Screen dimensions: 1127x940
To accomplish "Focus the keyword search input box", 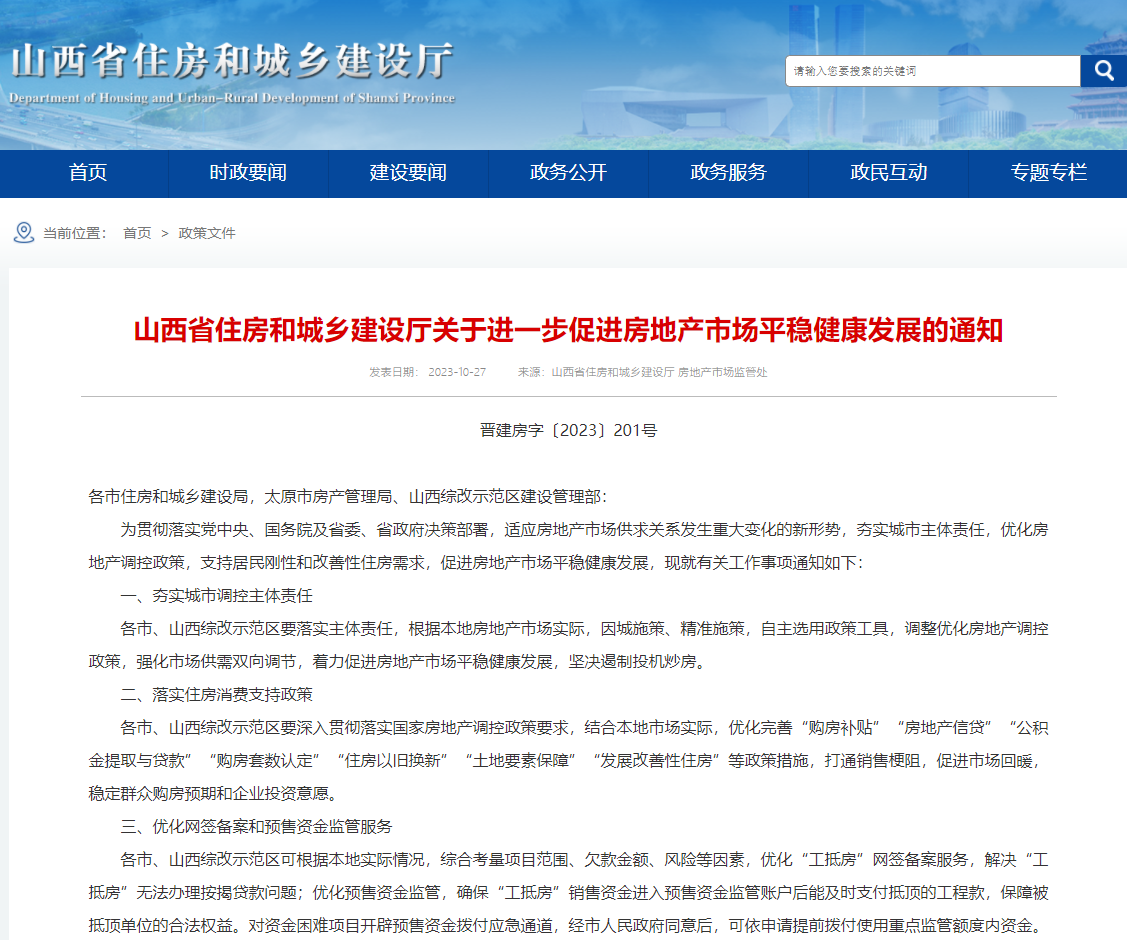I will (x=932, y=71).
